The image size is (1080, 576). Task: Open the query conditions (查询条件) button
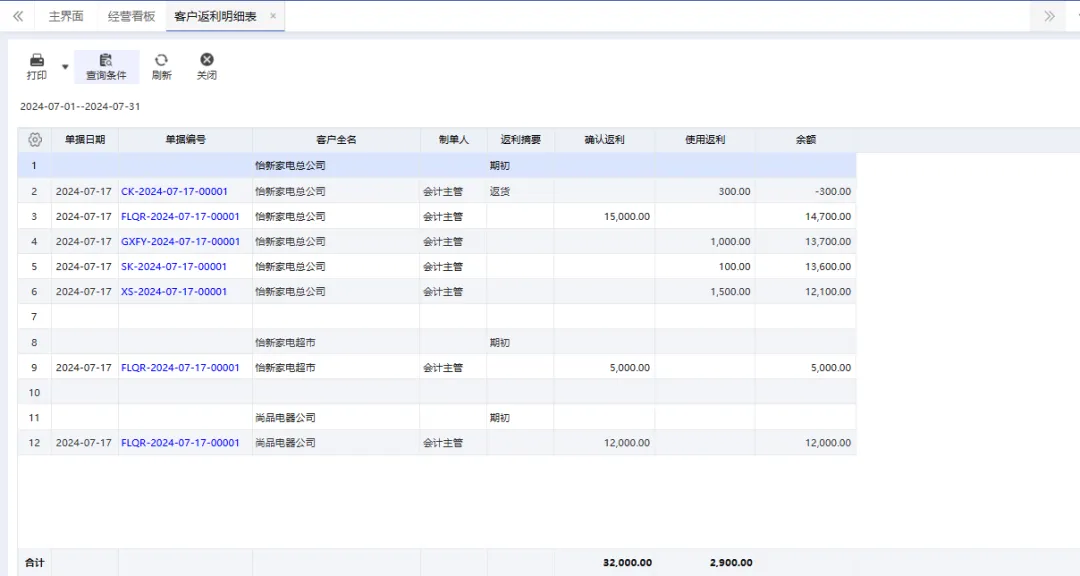[x=106, y=66]
